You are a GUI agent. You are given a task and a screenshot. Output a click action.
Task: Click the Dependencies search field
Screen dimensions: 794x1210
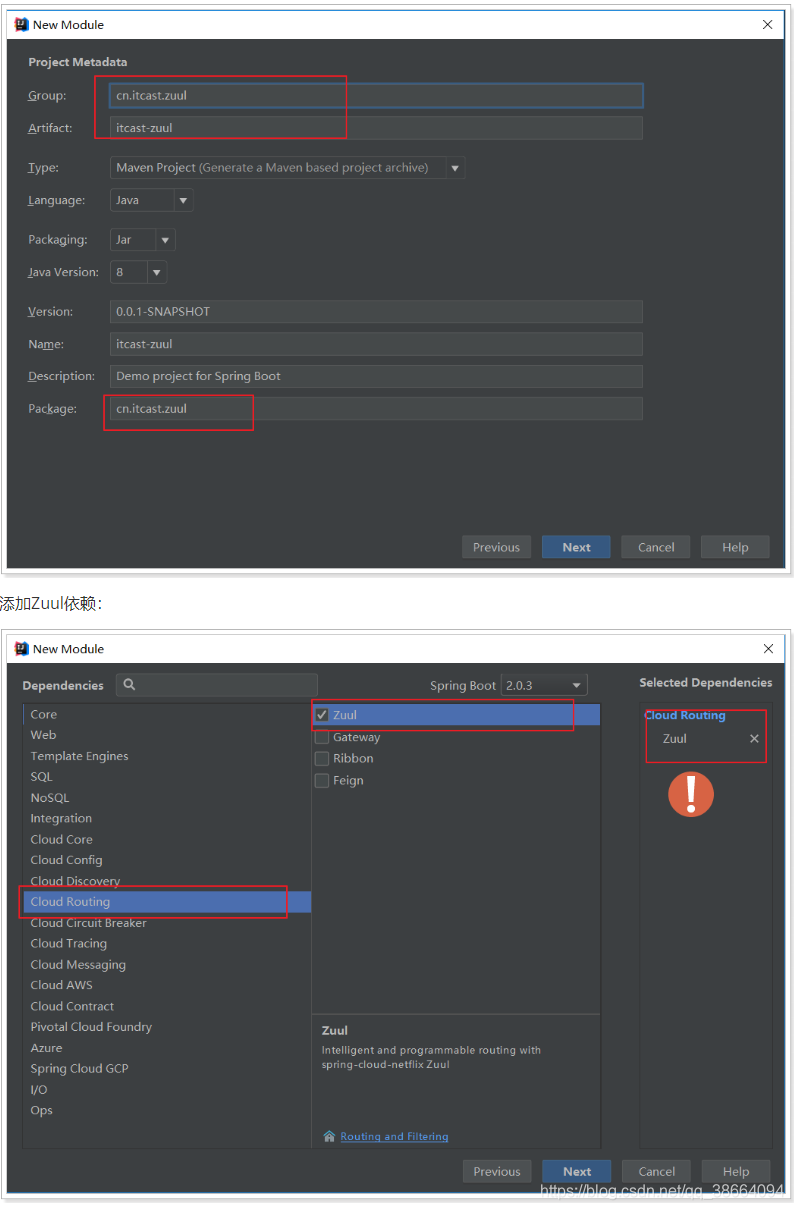pos(217,685)
